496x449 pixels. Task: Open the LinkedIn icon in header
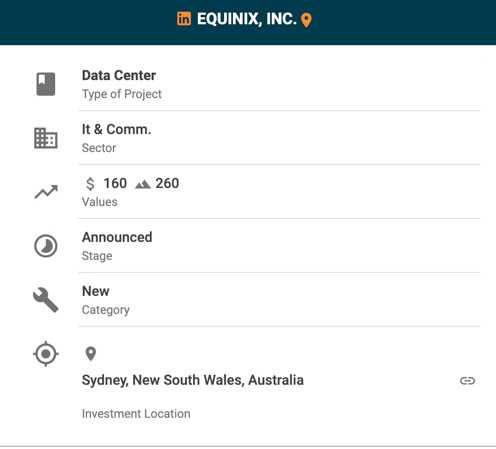pyautogui.click(x=184, y=19)
